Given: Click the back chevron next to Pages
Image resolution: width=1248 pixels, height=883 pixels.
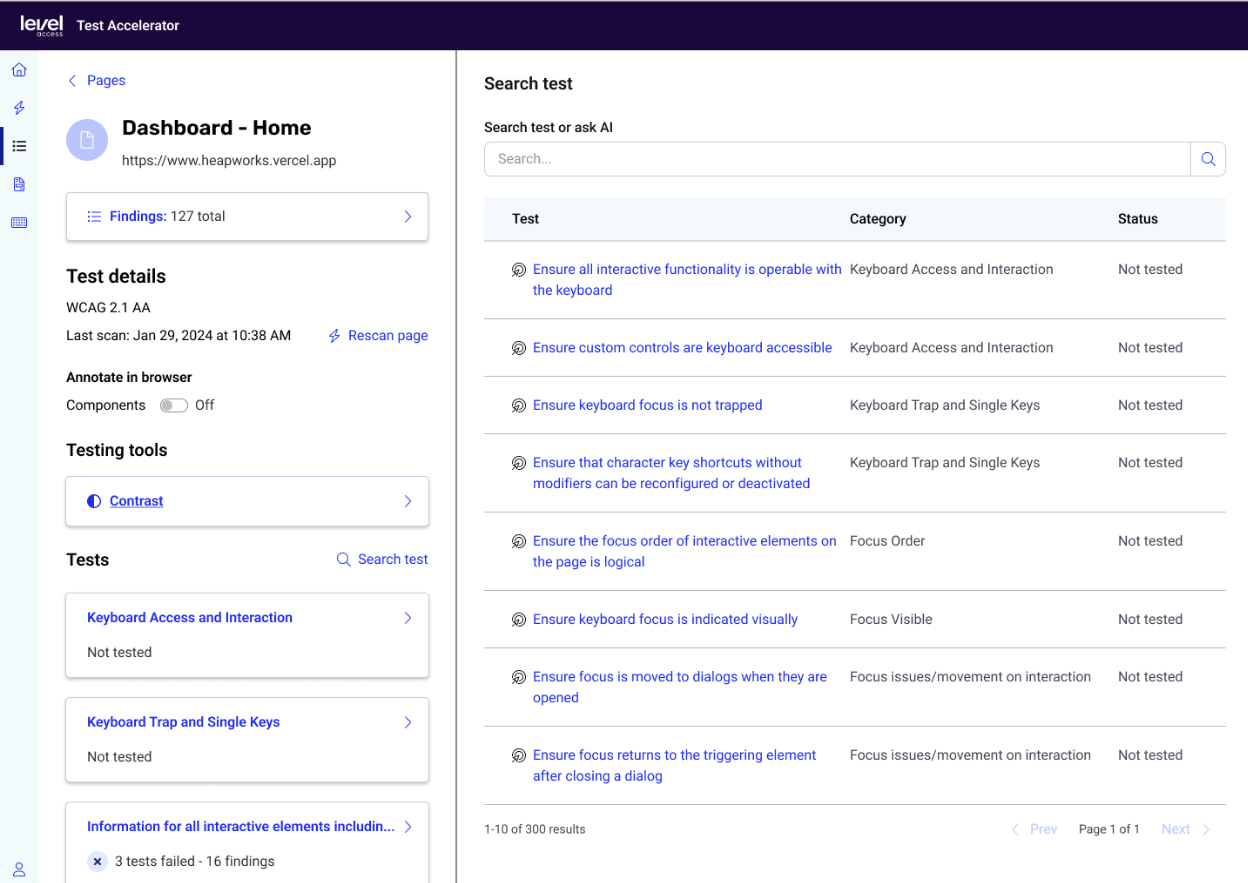Looking at the screenshot, I should (72, 81).
